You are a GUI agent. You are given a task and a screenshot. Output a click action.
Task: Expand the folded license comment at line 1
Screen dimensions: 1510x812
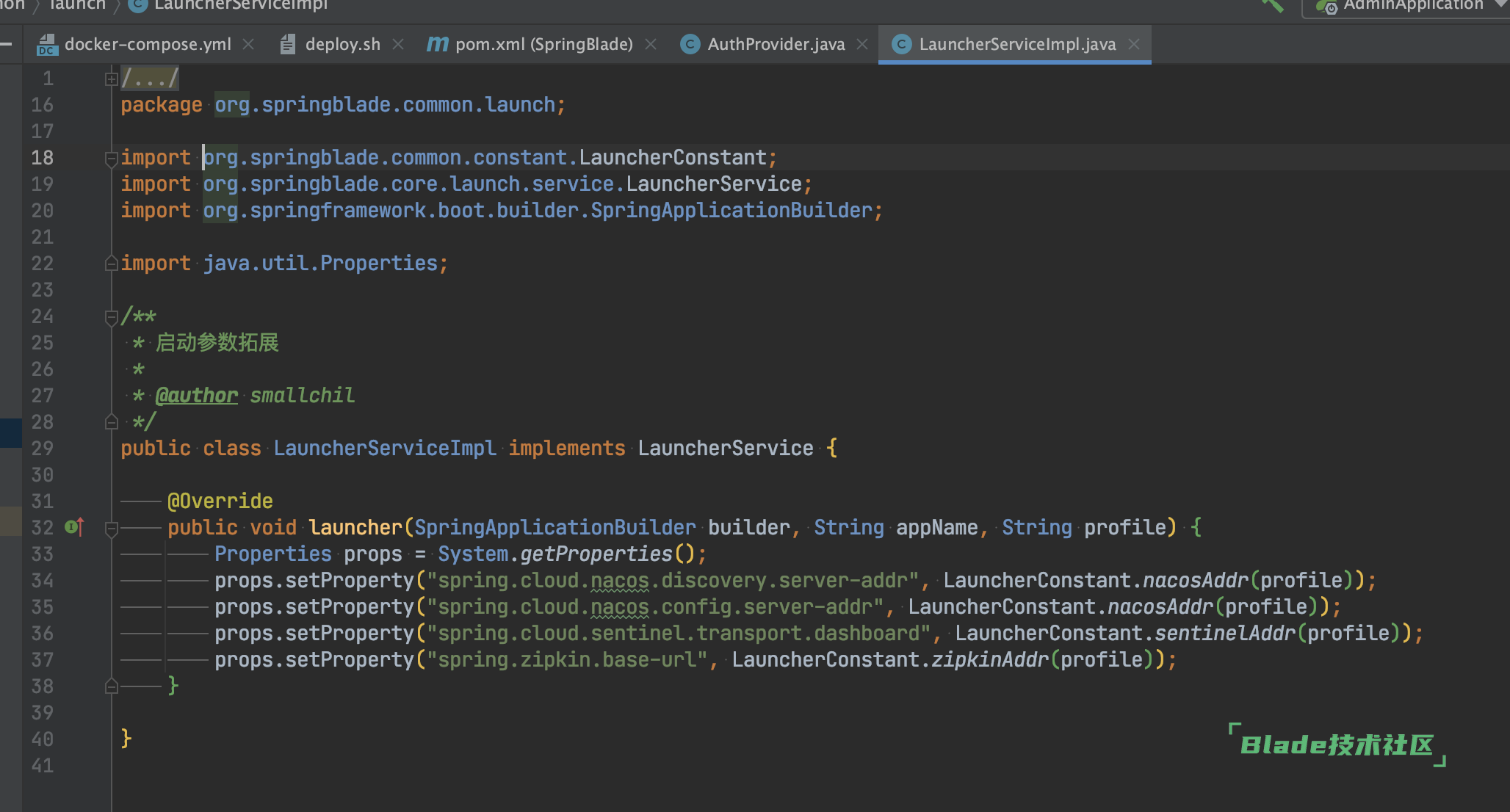click(x=111, y=79)
